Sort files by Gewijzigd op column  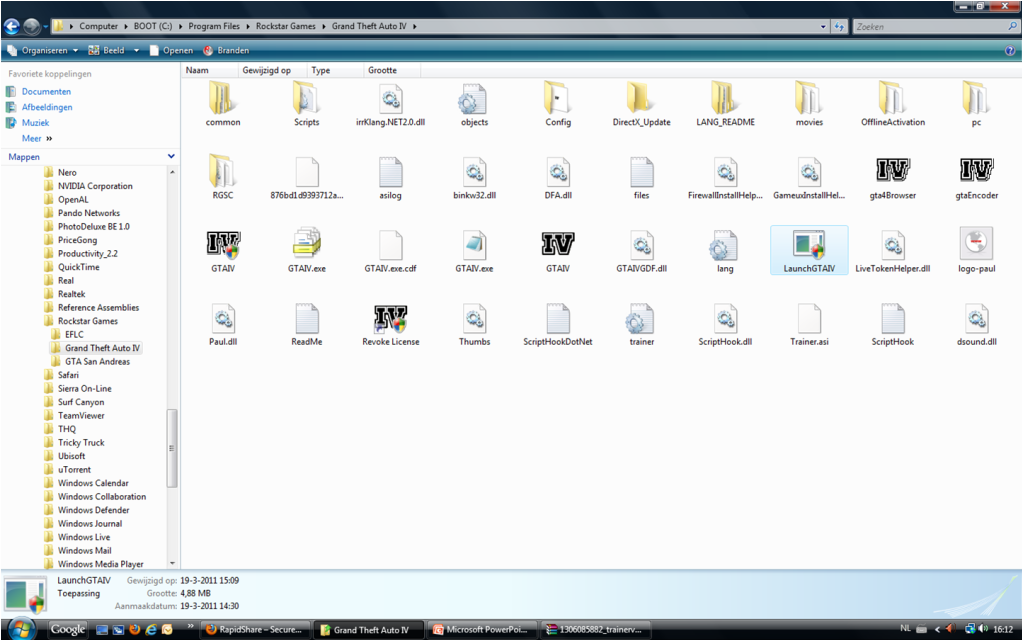(x=271, y=70)
